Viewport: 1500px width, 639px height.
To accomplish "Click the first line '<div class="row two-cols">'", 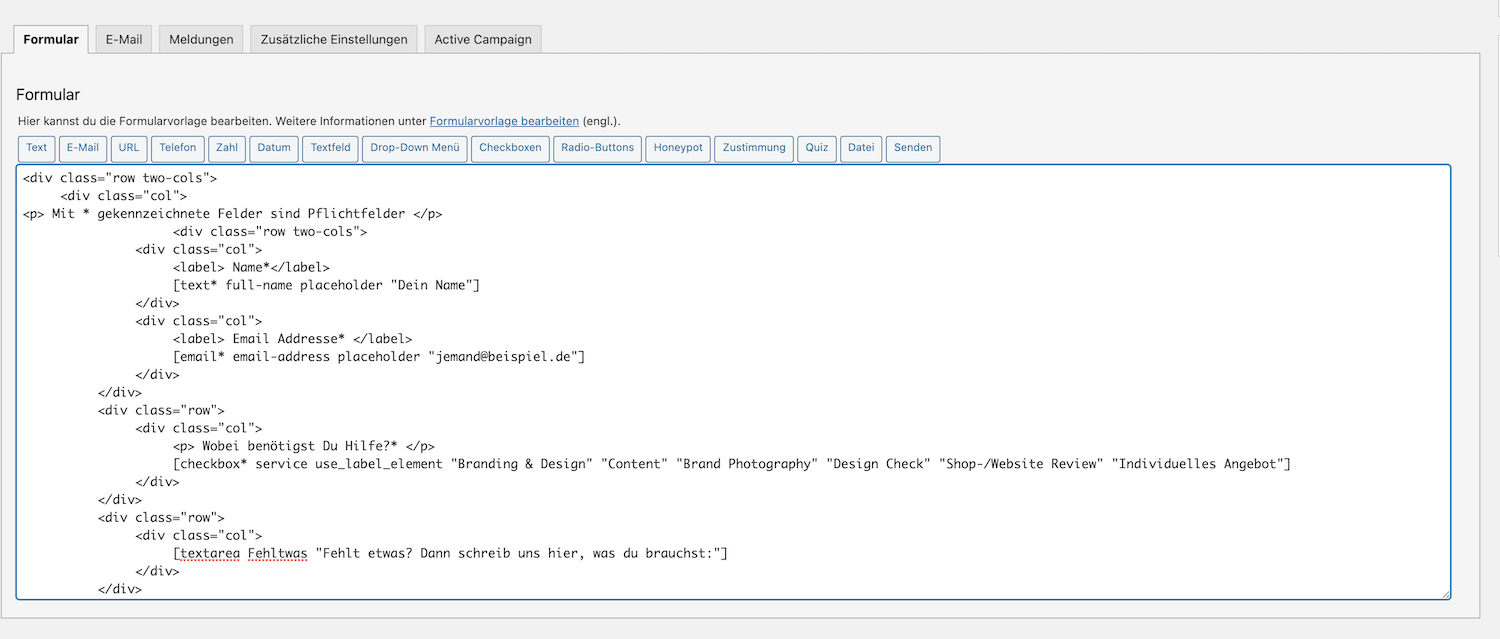I will point(120,178).
